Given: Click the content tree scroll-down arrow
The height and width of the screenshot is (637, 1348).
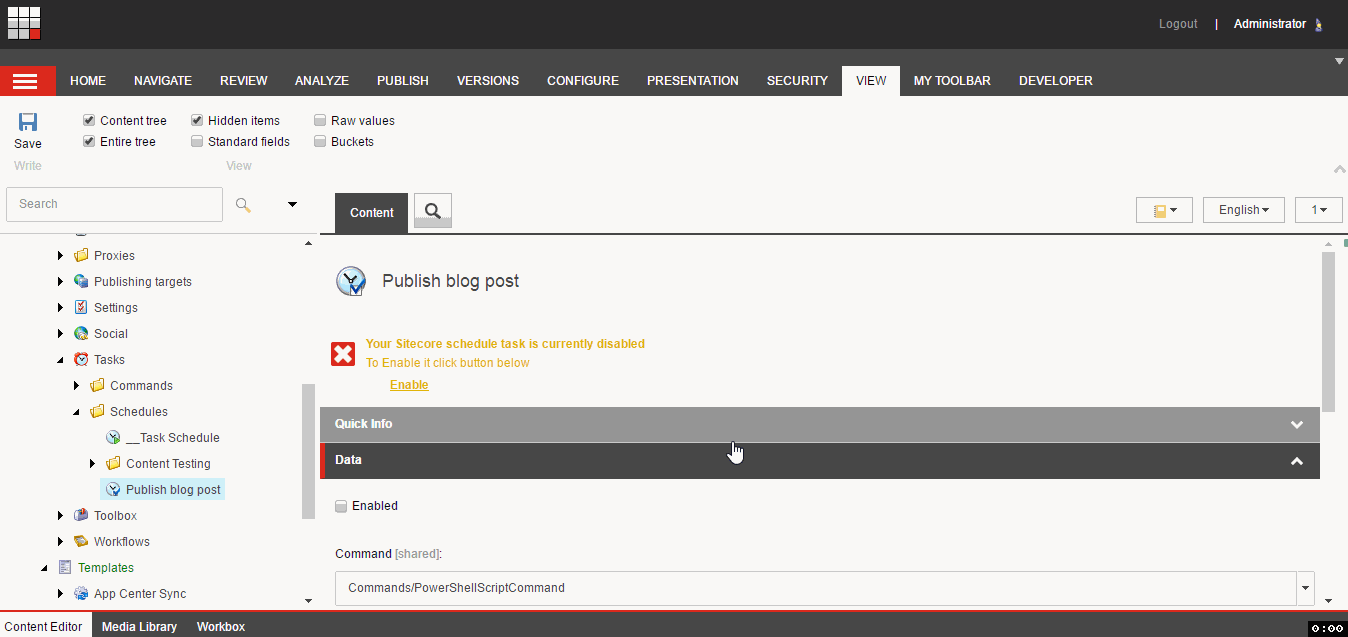Looking at the screenshot, I should point(308,600).
